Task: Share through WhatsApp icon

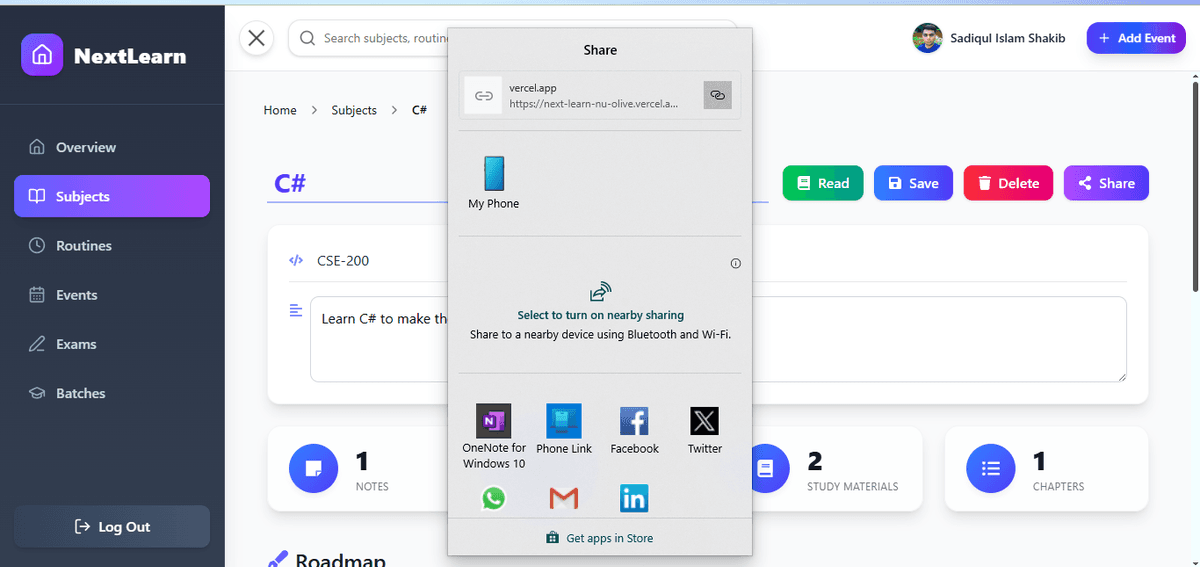Action: pos(494,497)
